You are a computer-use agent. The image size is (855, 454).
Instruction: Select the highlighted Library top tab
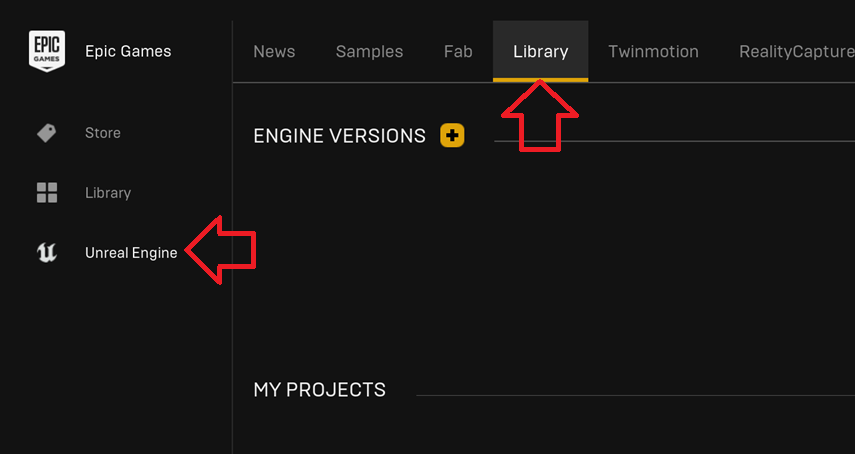coord(540,51)
